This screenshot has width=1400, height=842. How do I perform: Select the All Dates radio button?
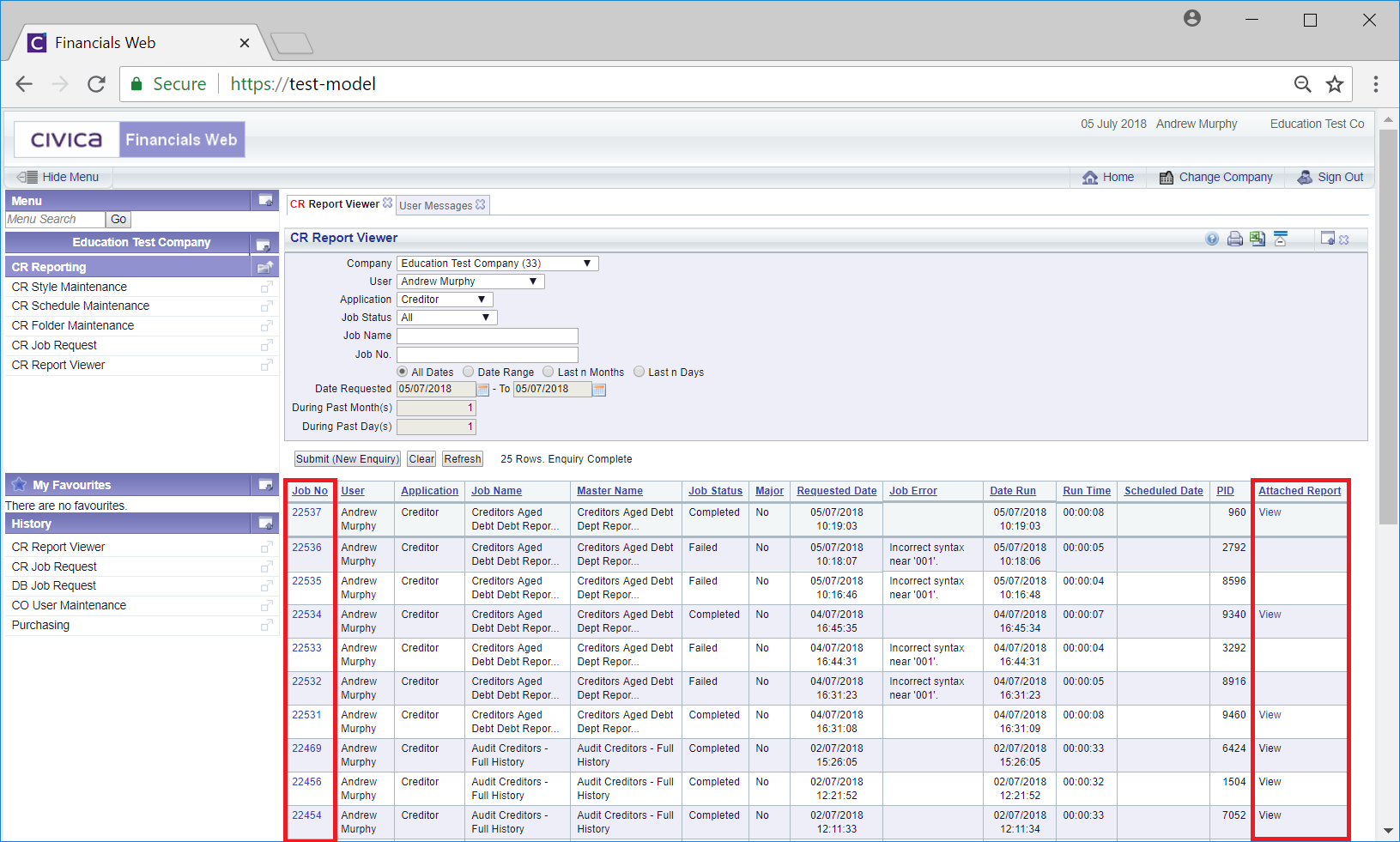click(402, 372)
